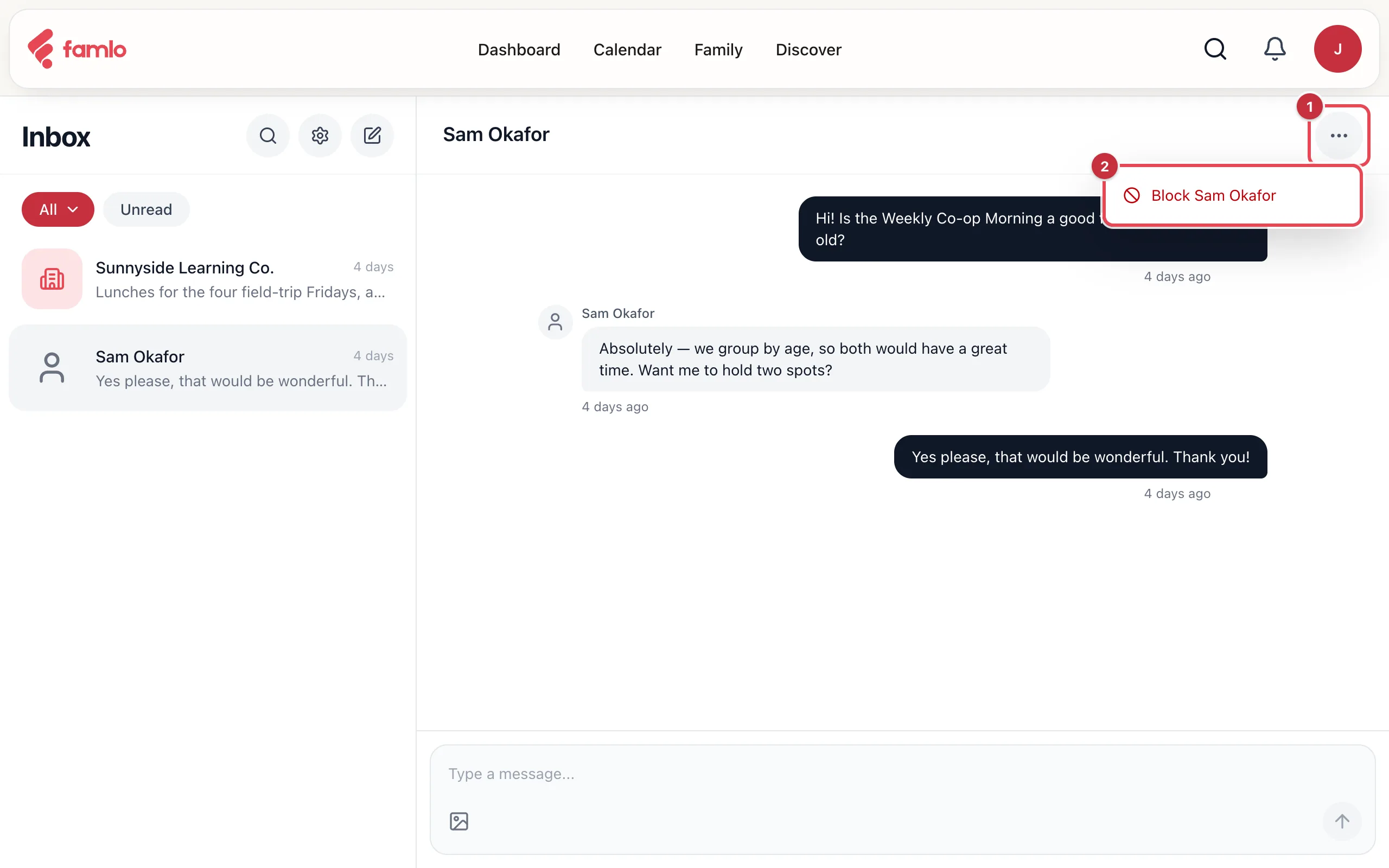This screenshot has width=1389, height=868.
Task: Open the Sunnyside Learning Co. conversation
Action: point(208,279)
